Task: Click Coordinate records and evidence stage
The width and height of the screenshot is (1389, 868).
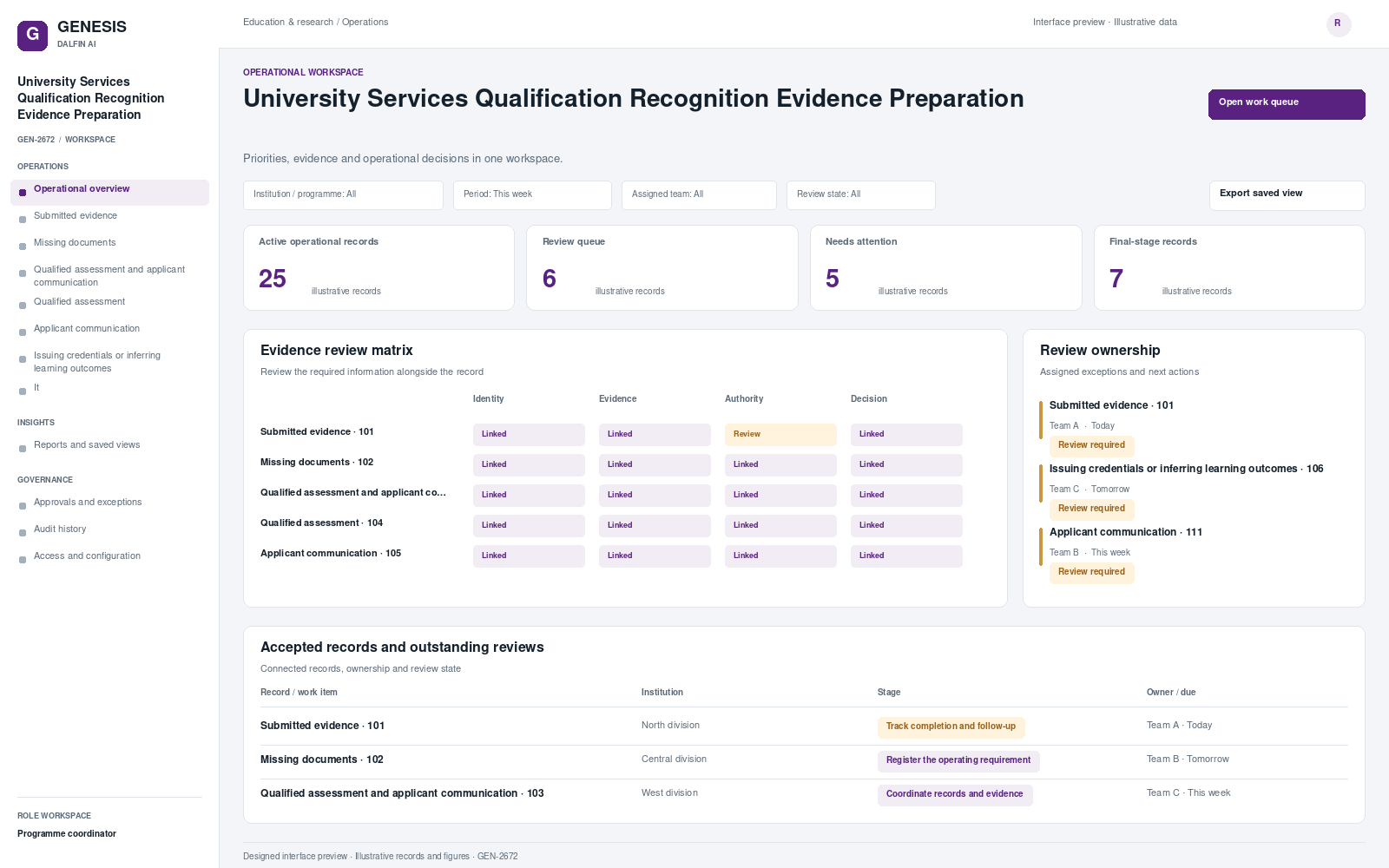Action: 955,794
